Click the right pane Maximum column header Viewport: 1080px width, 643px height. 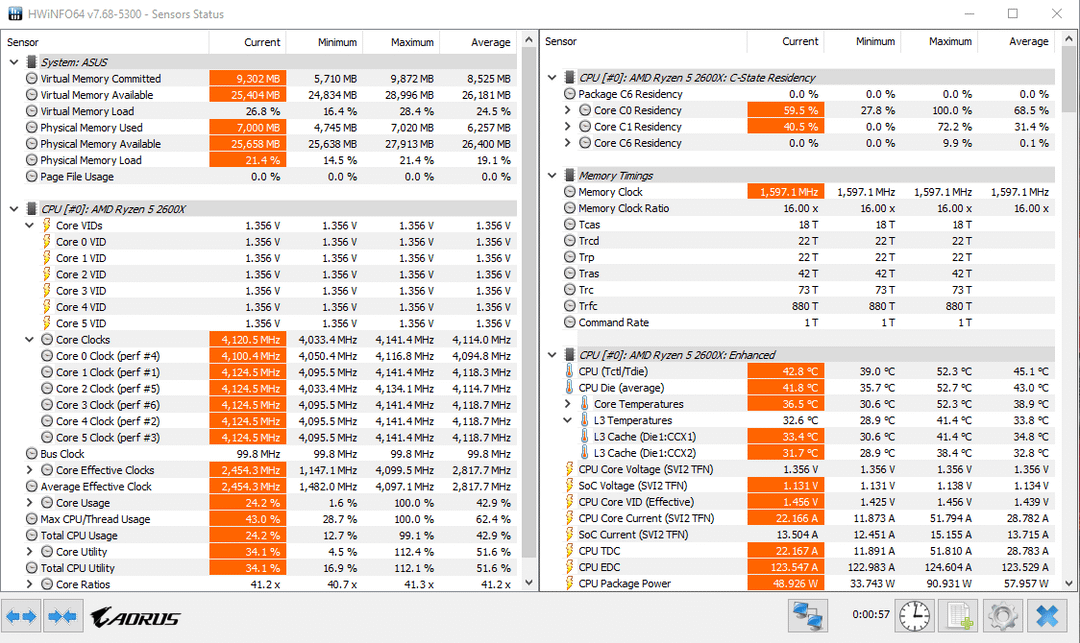coord(939,41)
